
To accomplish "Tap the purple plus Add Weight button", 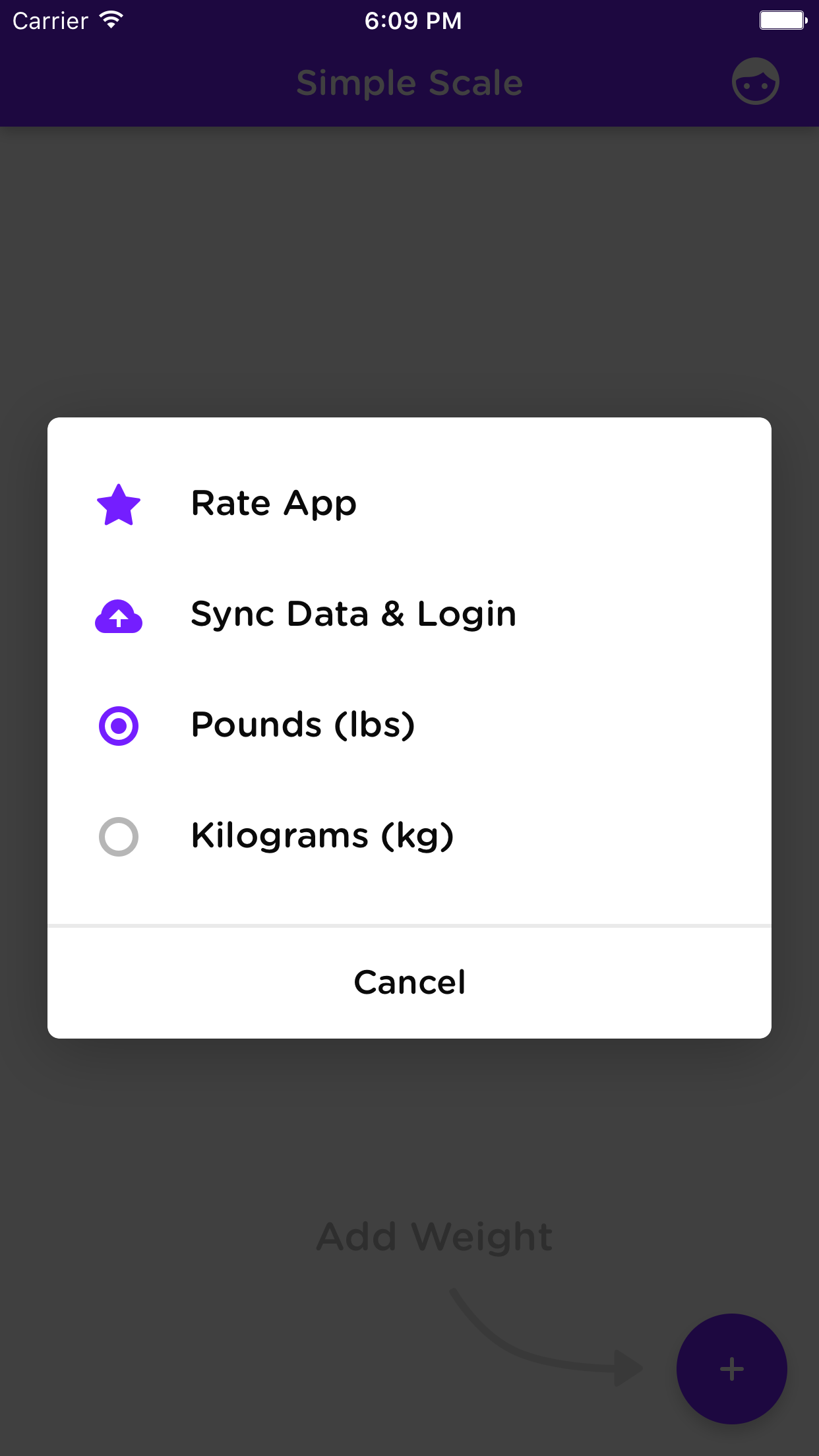I will tap(731, 1369).
